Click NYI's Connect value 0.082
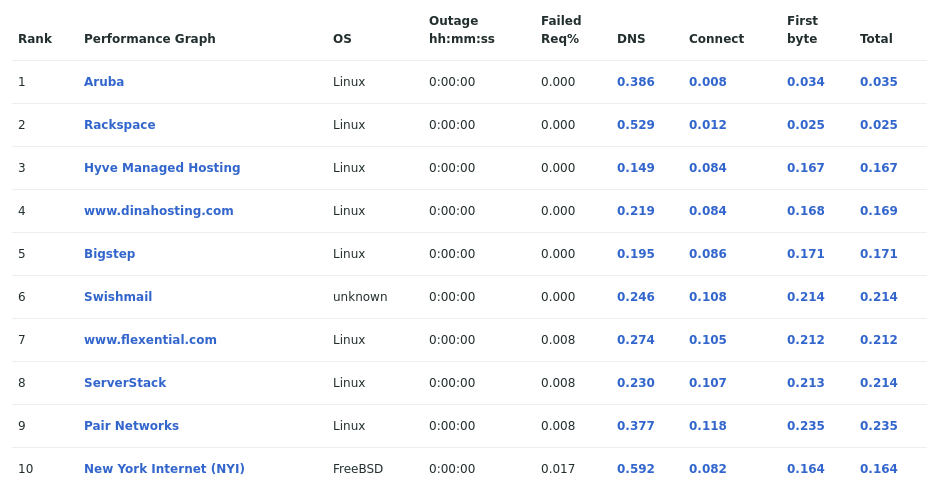This screenshot has height=490, width=939. pyautogui.click(x=707, y=469)
